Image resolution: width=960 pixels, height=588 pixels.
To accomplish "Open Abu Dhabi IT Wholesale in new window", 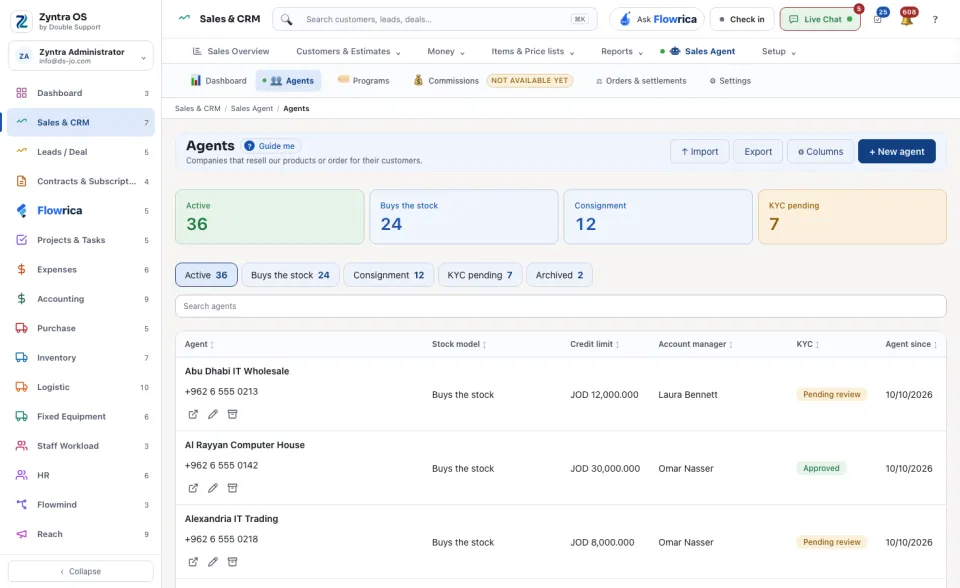I will pyautogui.click(x=193, y=415).
